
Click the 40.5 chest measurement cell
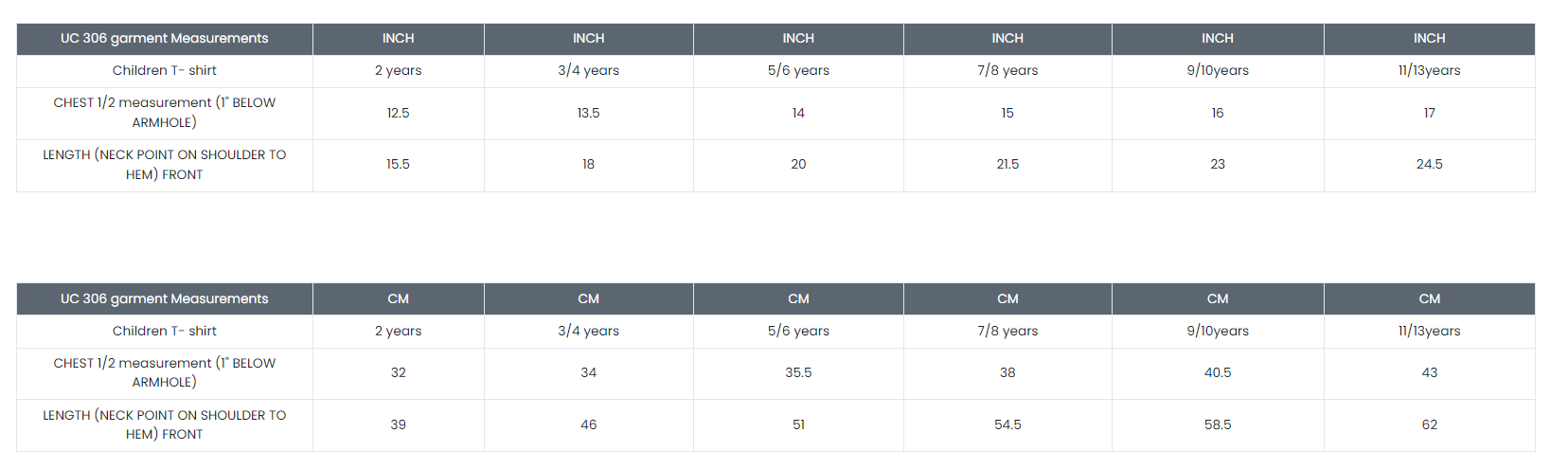pyautogui.click(x=1218, y=373)
